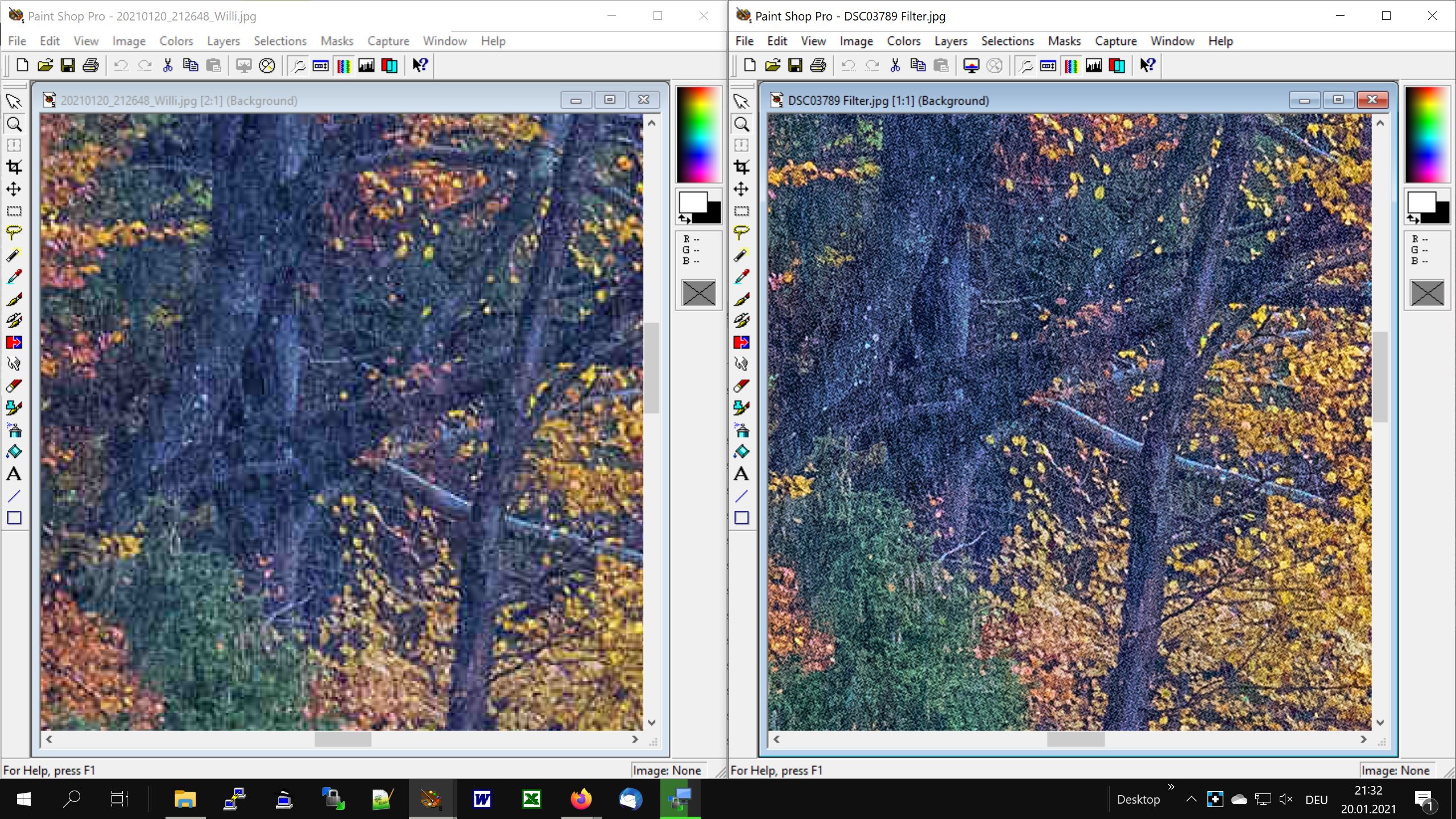The width and height of the screenshot is (1456, 819).
Task: Expand the Desktop toolbar chevron on taskbar
Action: [x=1170, y=787]
